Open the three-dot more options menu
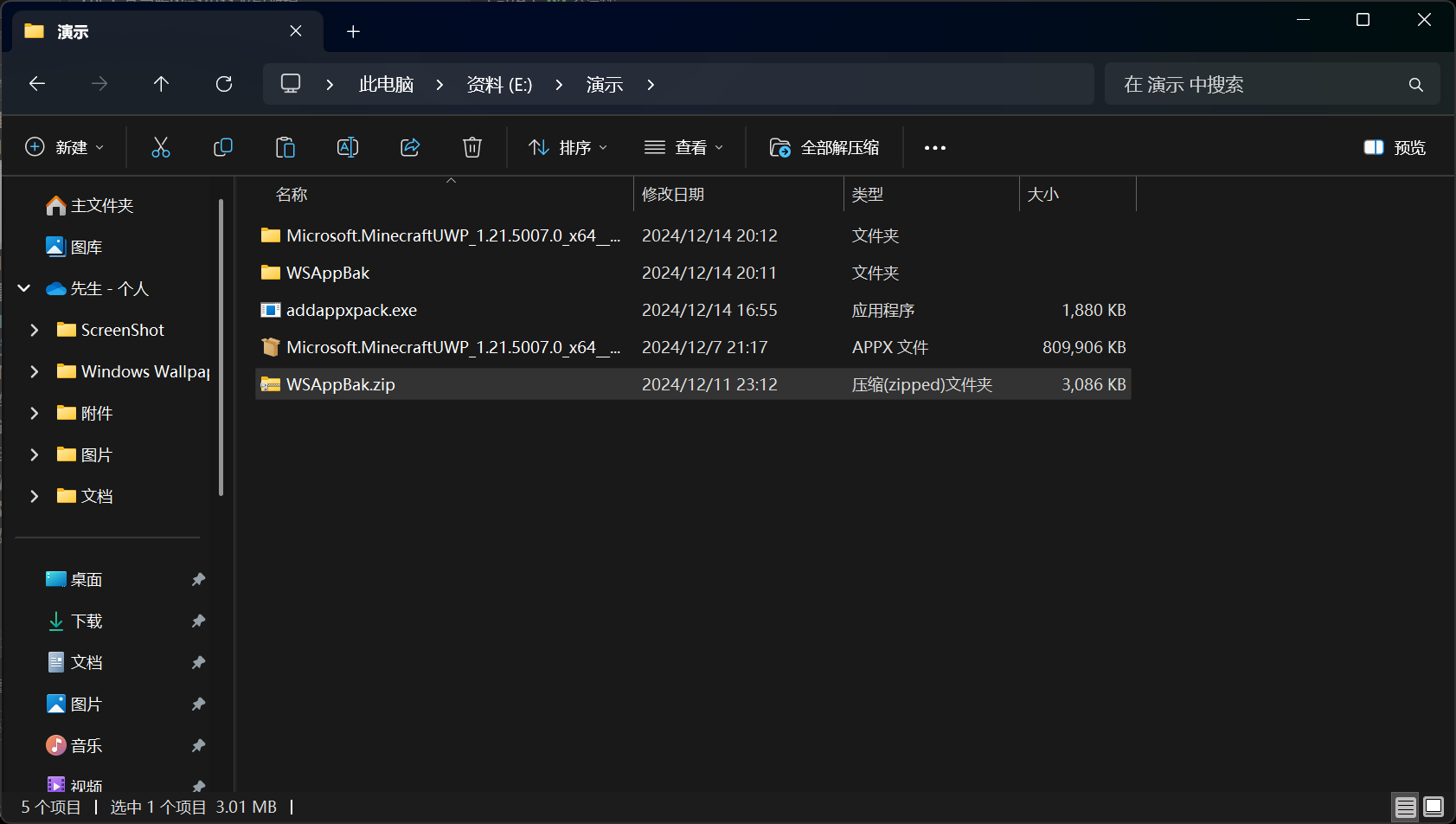1456x824 pixels. (935, 148)
